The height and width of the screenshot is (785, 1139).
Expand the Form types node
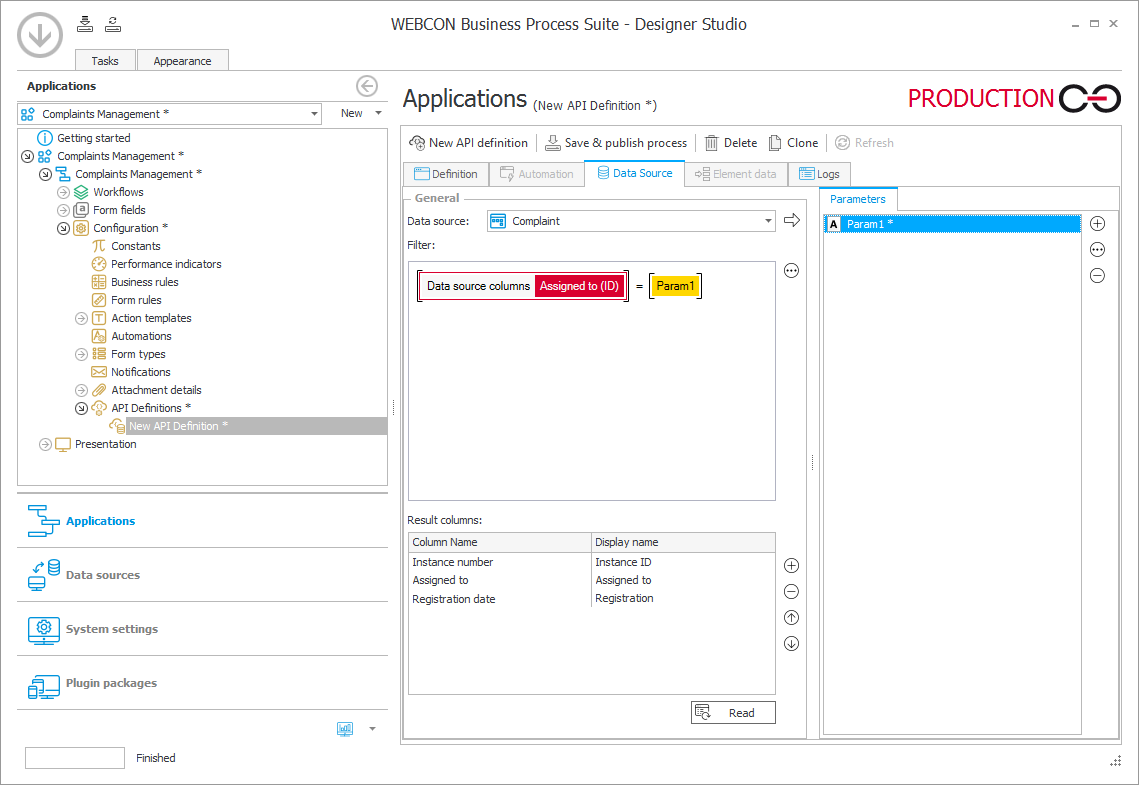click(81, 354)
